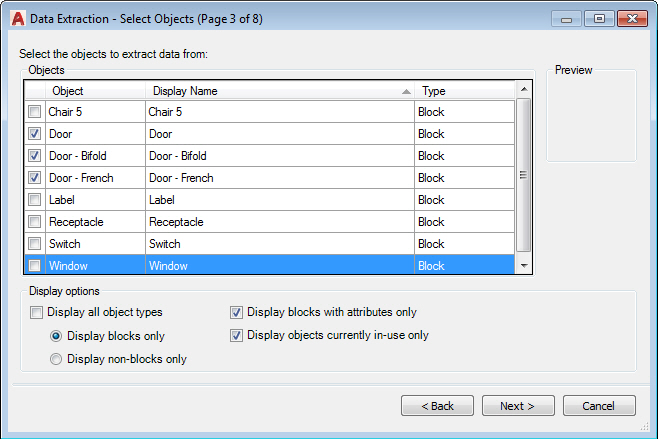Uncheck the Door row checkbox
658x439 pixels.
tap(34, 134)
